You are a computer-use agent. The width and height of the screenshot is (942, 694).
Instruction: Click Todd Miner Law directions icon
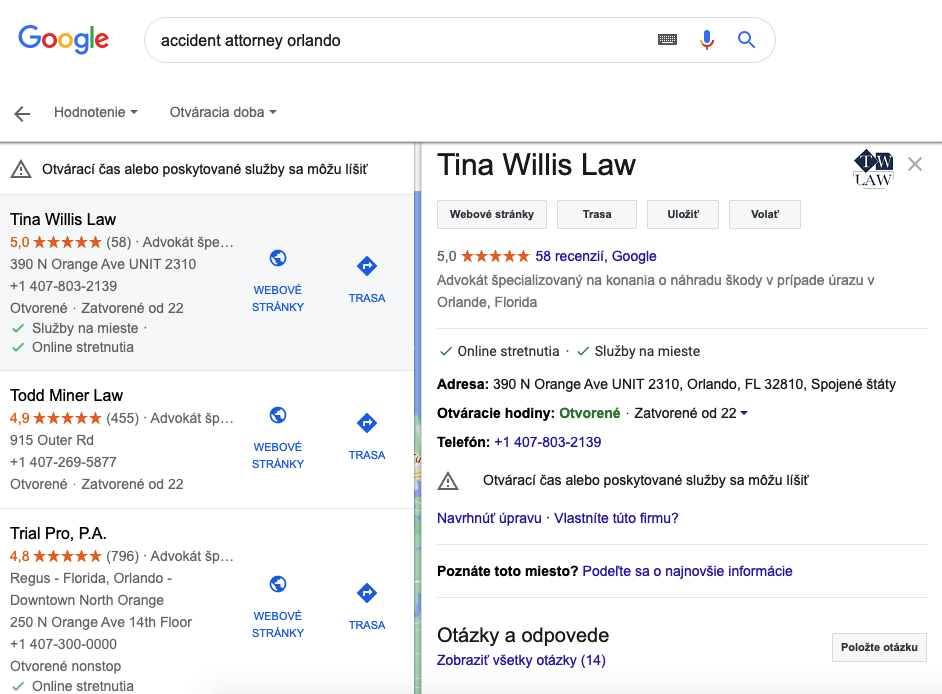366,423
